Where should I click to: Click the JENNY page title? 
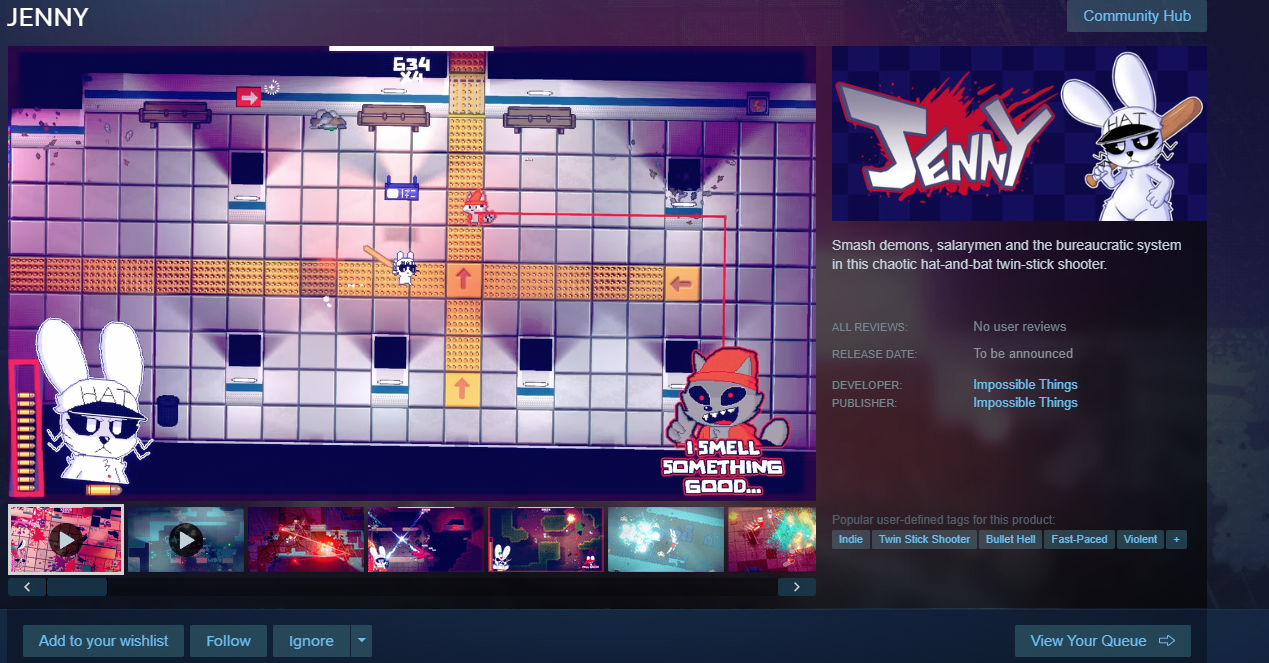(x=48, y=17)
